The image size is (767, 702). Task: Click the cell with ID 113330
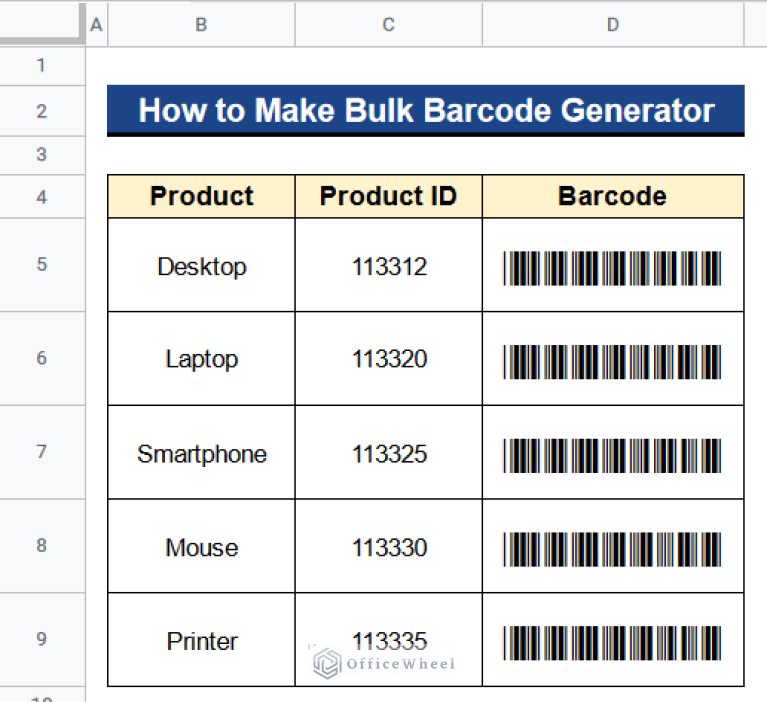click(x=388, y=548)
